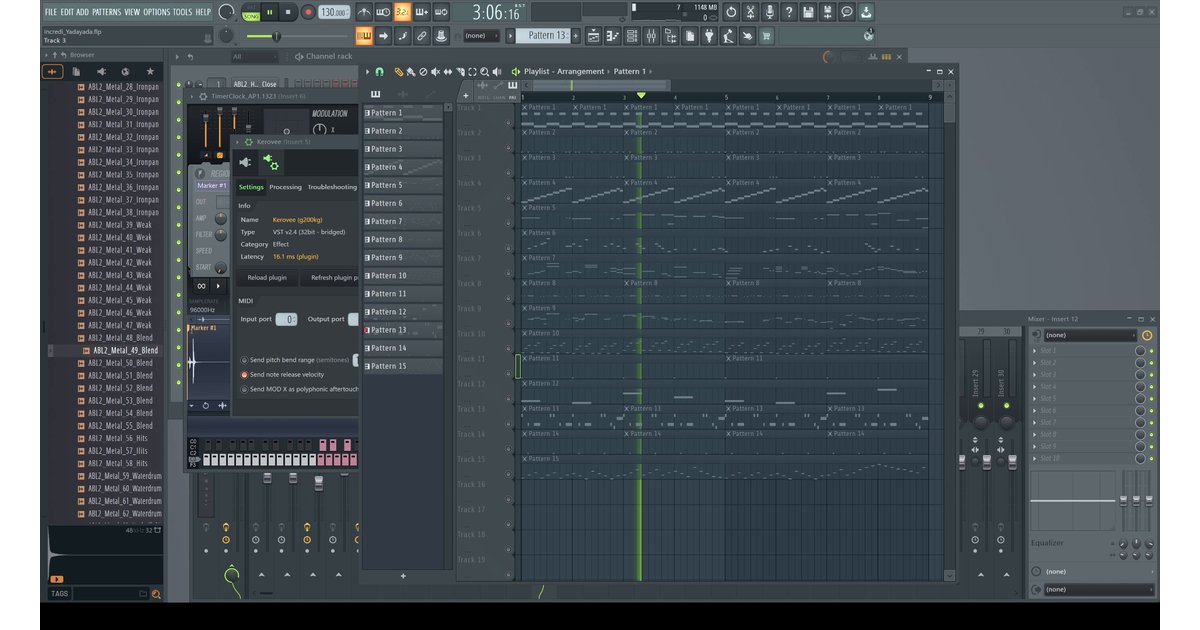Open the OPTIONS menu
The image size is (1200, 630).
(x=157, y=12)
